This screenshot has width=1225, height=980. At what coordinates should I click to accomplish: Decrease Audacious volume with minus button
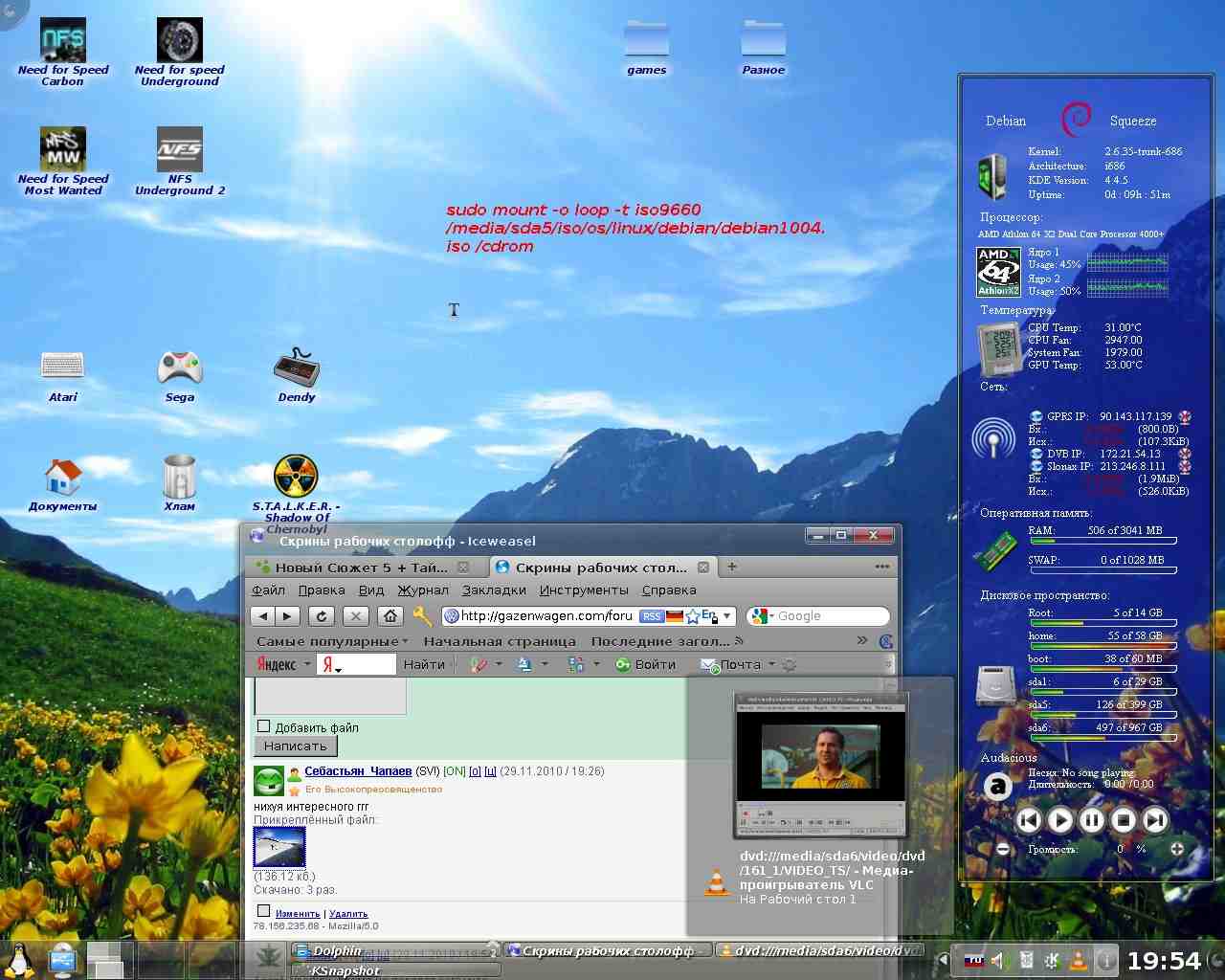[x=1002, y=848]
